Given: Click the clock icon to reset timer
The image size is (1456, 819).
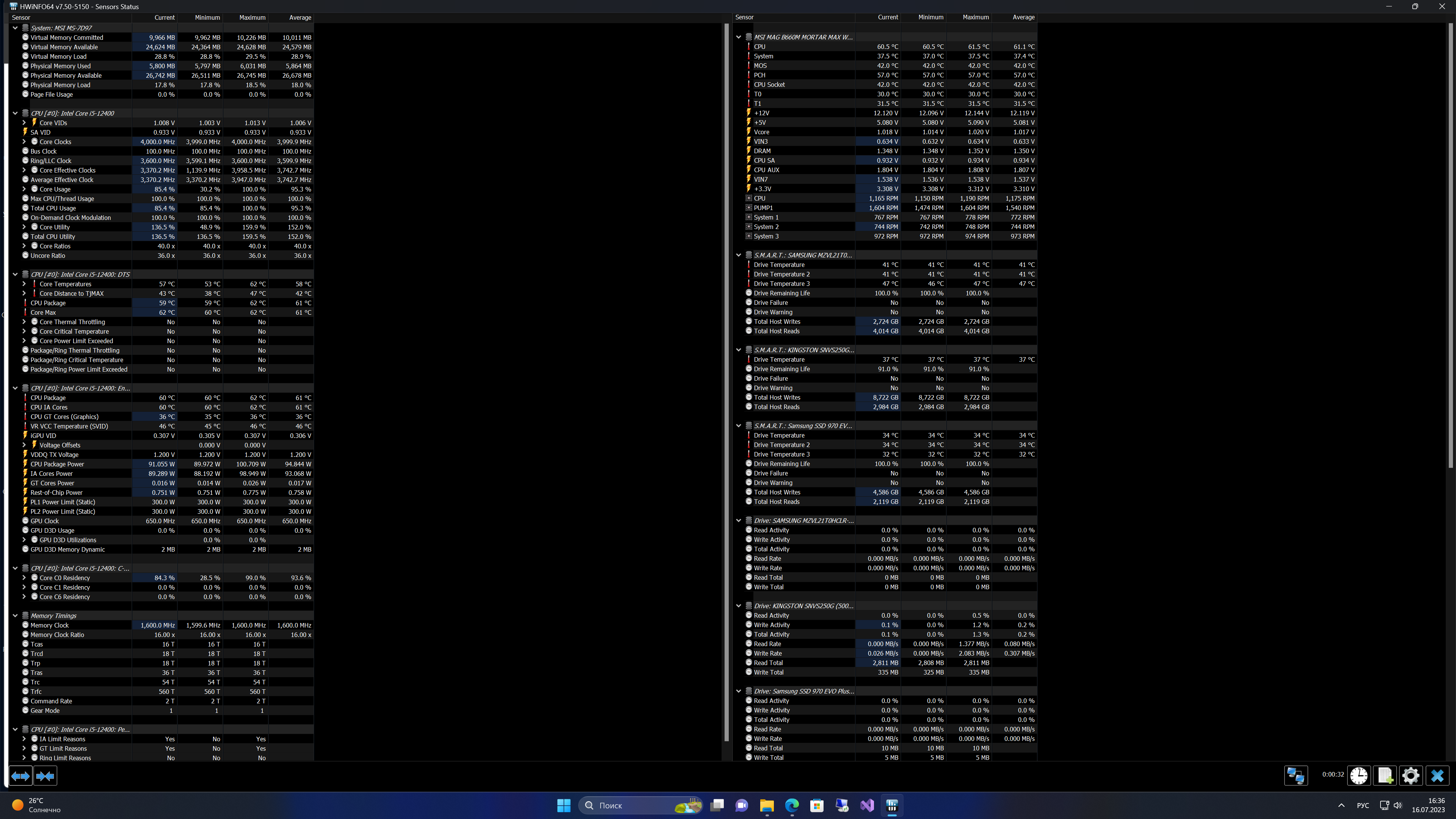Looking at the screenshot, I should click(1359, 775).
